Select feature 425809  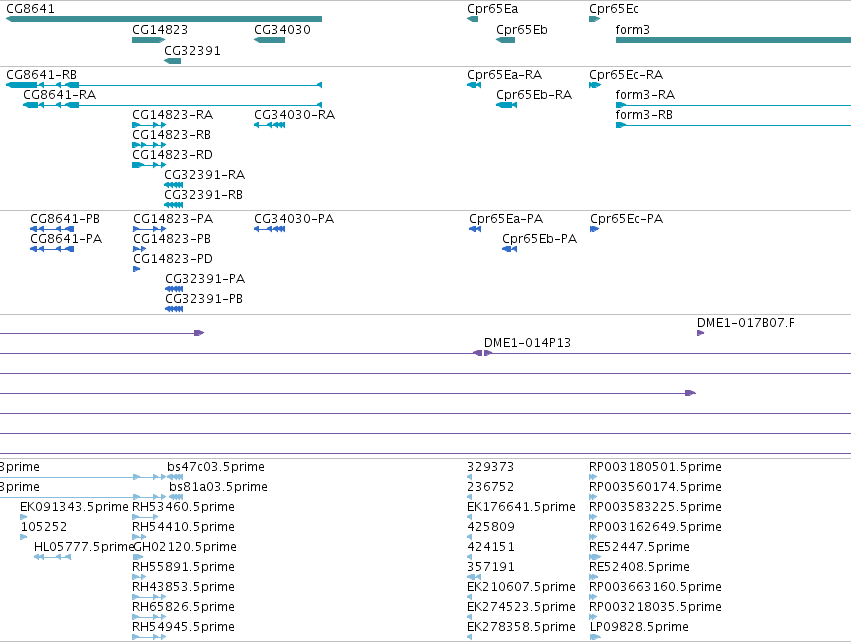[469, 537]
